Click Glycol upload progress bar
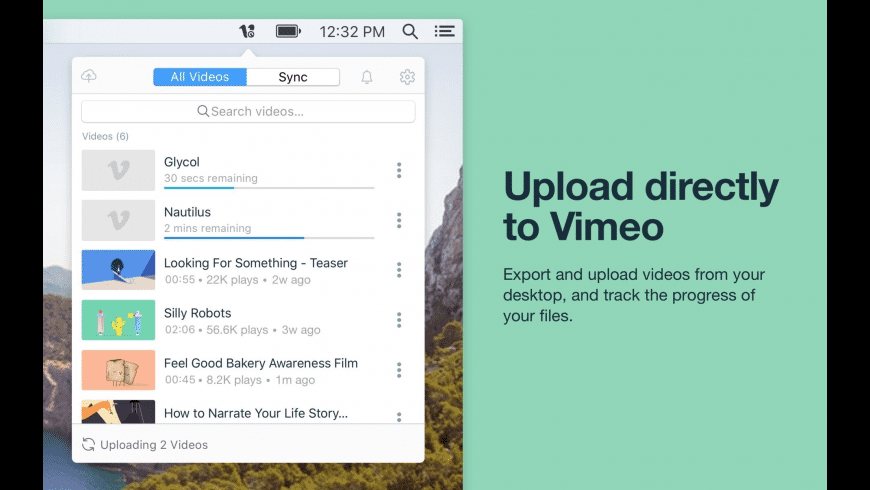Viewport: 870px width, 490px height. (269, 188)
